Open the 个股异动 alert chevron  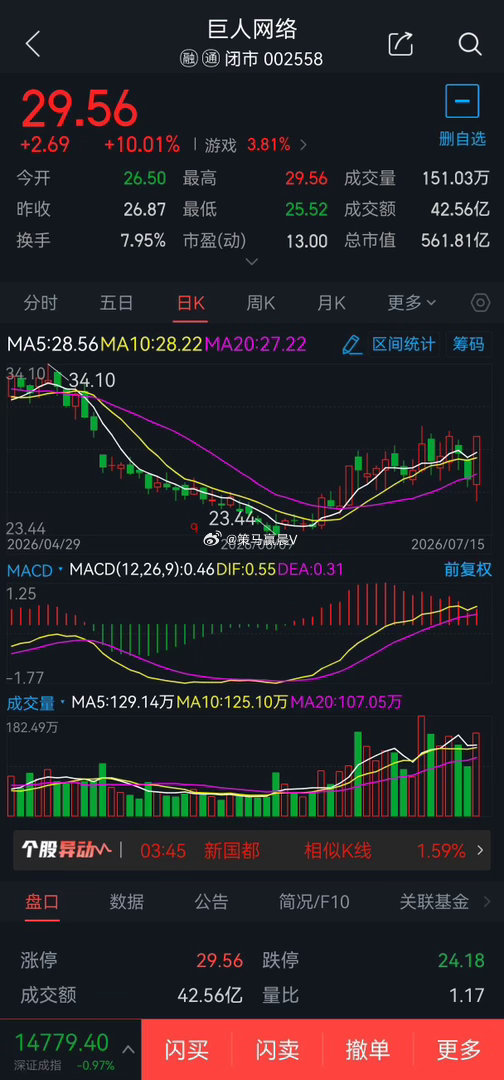pyautogui.click(x=480, y=850)
